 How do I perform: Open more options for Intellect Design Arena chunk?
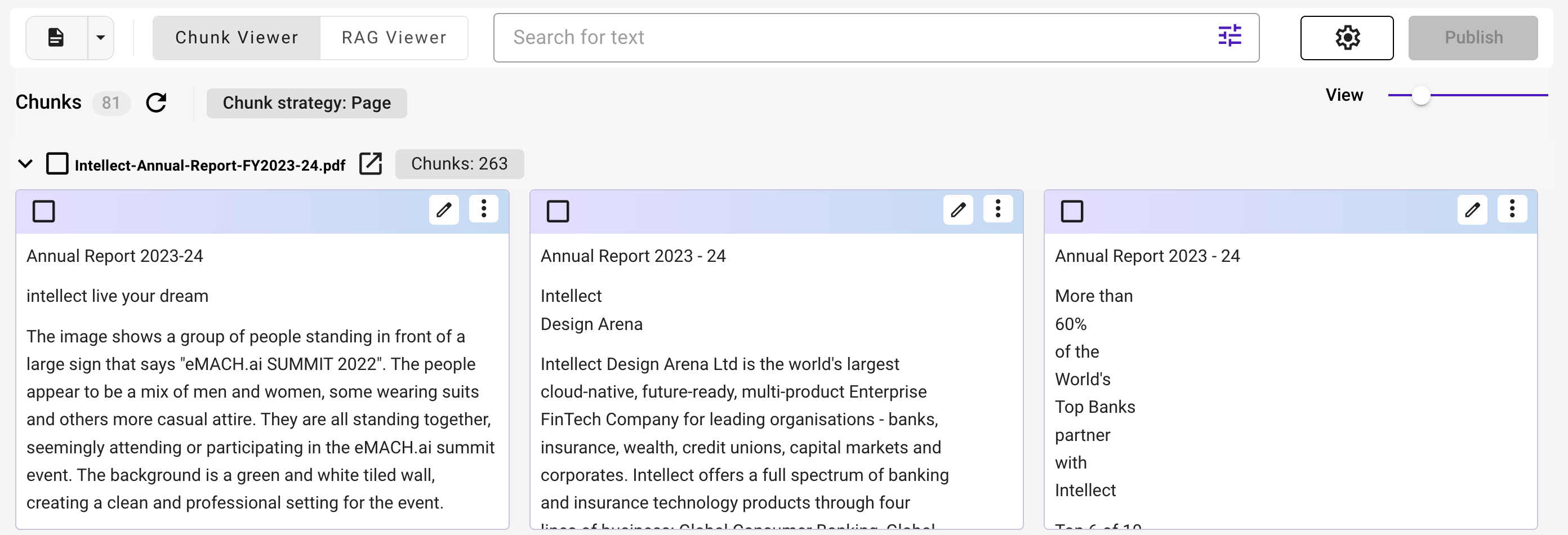998,209
